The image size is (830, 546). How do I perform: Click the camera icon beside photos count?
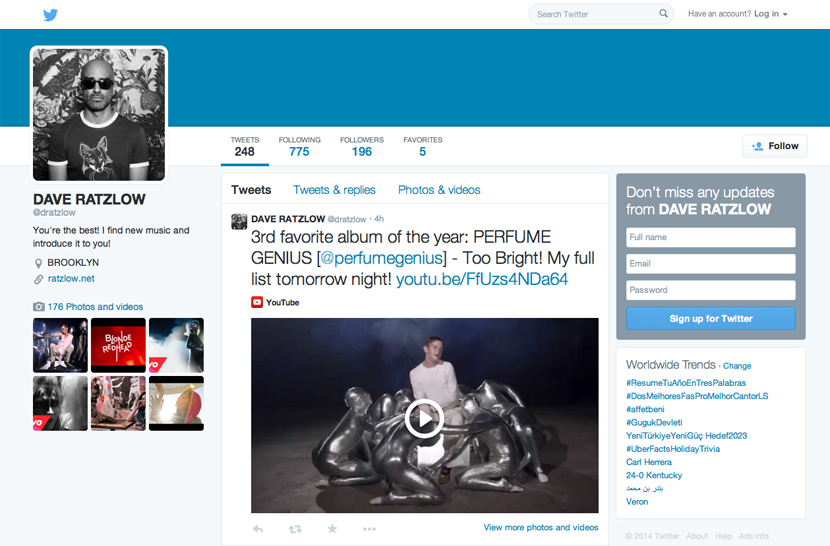(x=39, y=307)
